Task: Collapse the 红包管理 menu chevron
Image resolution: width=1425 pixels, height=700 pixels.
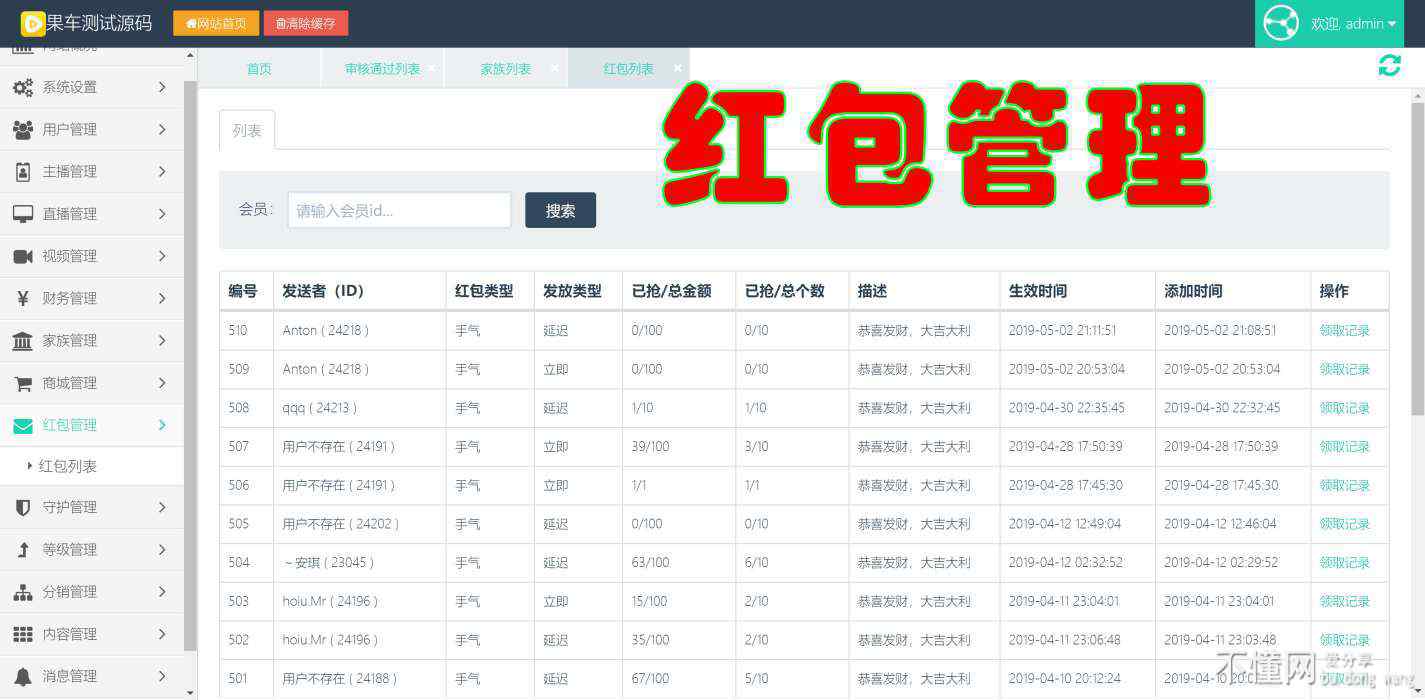Action: (162, 425)
